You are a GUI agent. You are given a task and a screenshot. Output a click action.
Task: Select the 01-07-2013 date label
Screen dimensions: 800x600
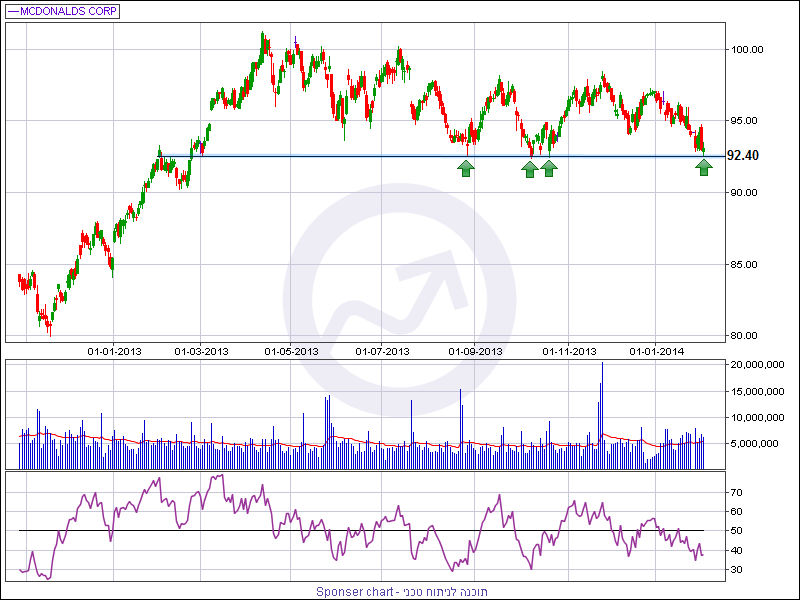point(383,352)
